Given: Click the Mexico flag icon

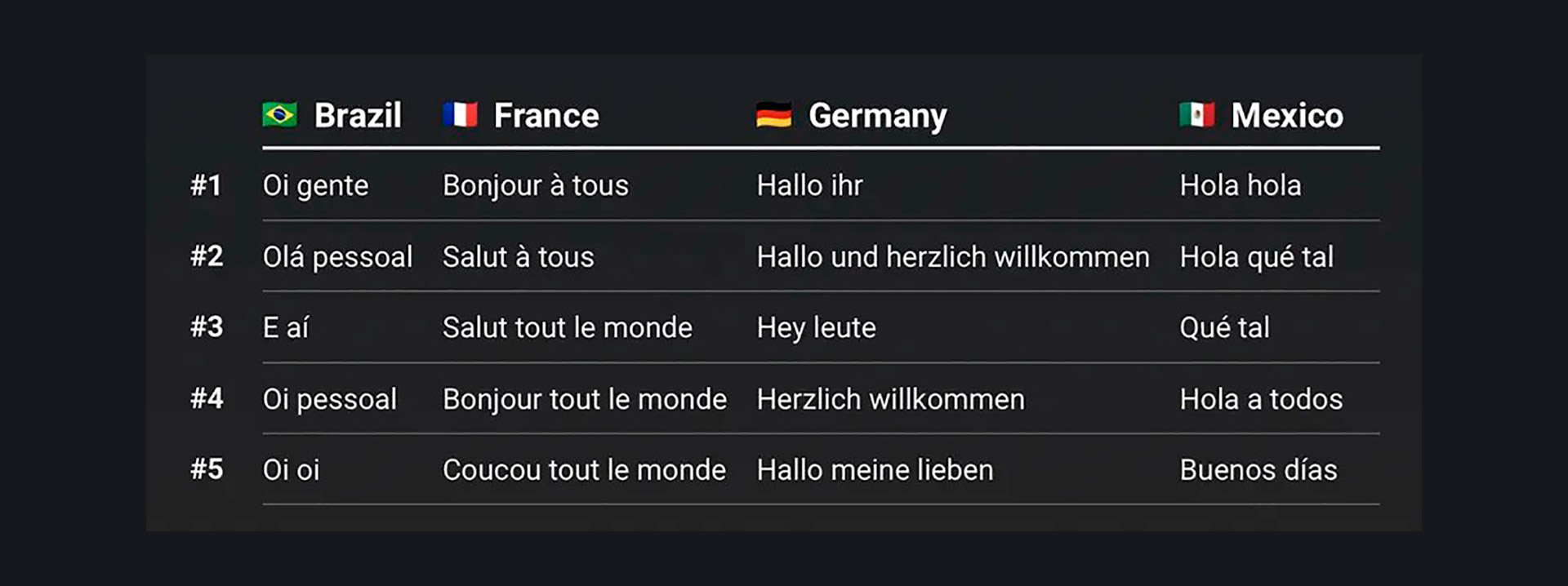Looking at the screenshot, I should tap(1196, 114).
